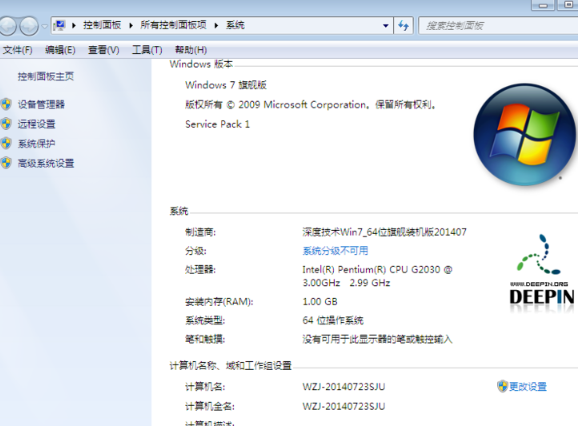Click the 计算机名称、域和工作组设置 section heading
This screenshot has width=578, height=429.
coord(230,366)
